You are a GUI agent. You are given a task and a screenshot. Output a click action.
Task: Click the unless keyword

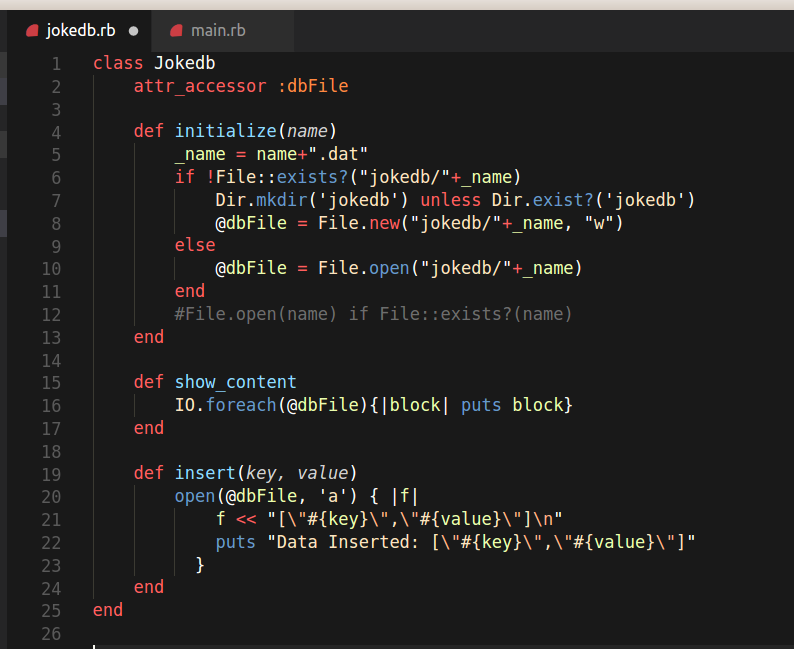click(x=451, y=200)
